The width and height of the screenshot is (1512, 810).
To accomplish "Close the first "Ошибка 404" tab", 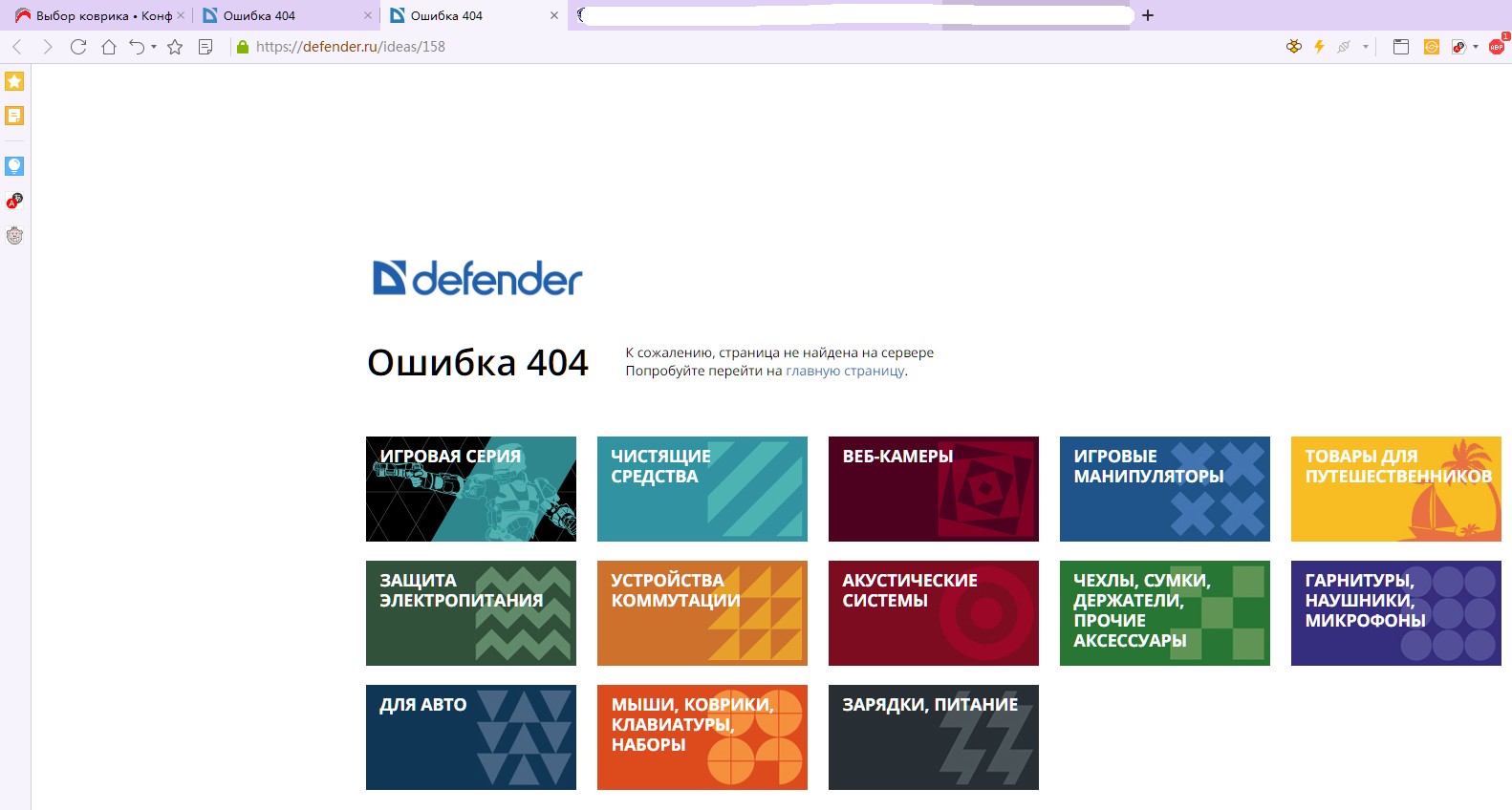I will pos(368,15).
